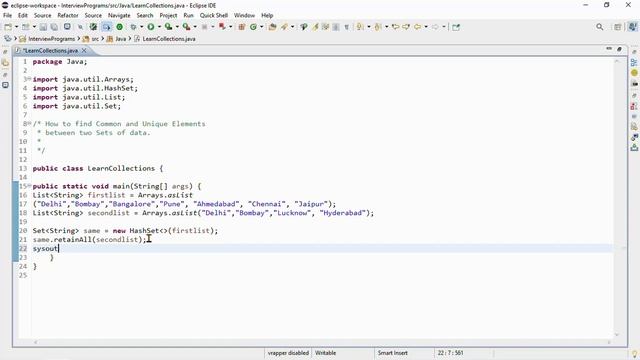Click the Forward navigation arrow icon

pyautogui.click(x=435, y=27)
